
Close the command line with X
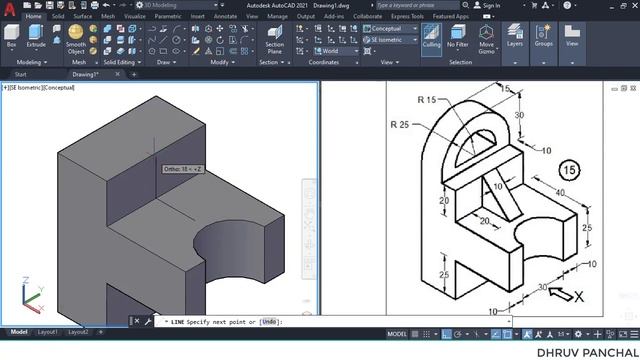137,321
